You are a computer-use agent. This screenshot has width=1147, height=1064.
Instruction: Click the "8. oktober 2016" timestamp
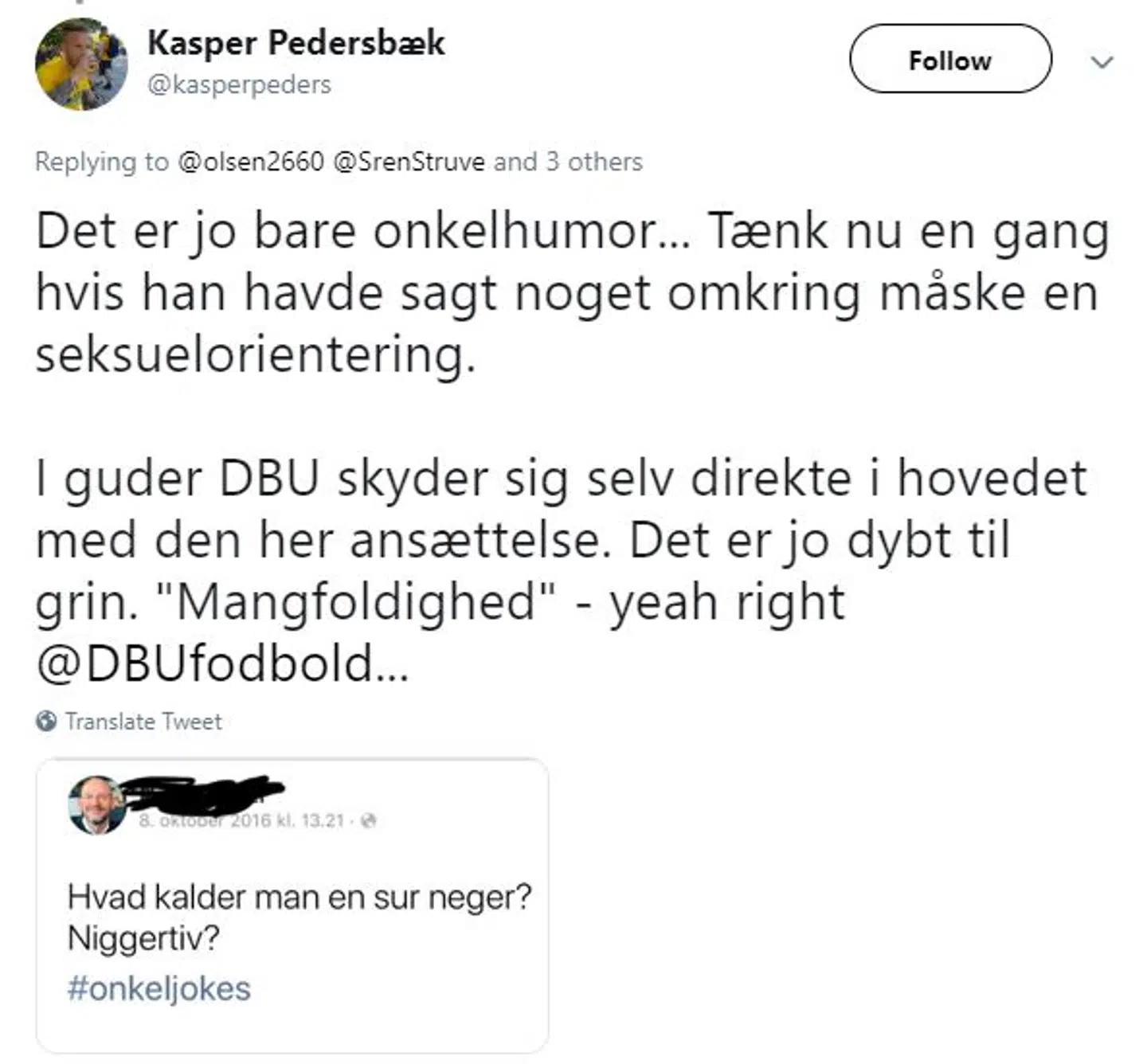pos(241,820)
